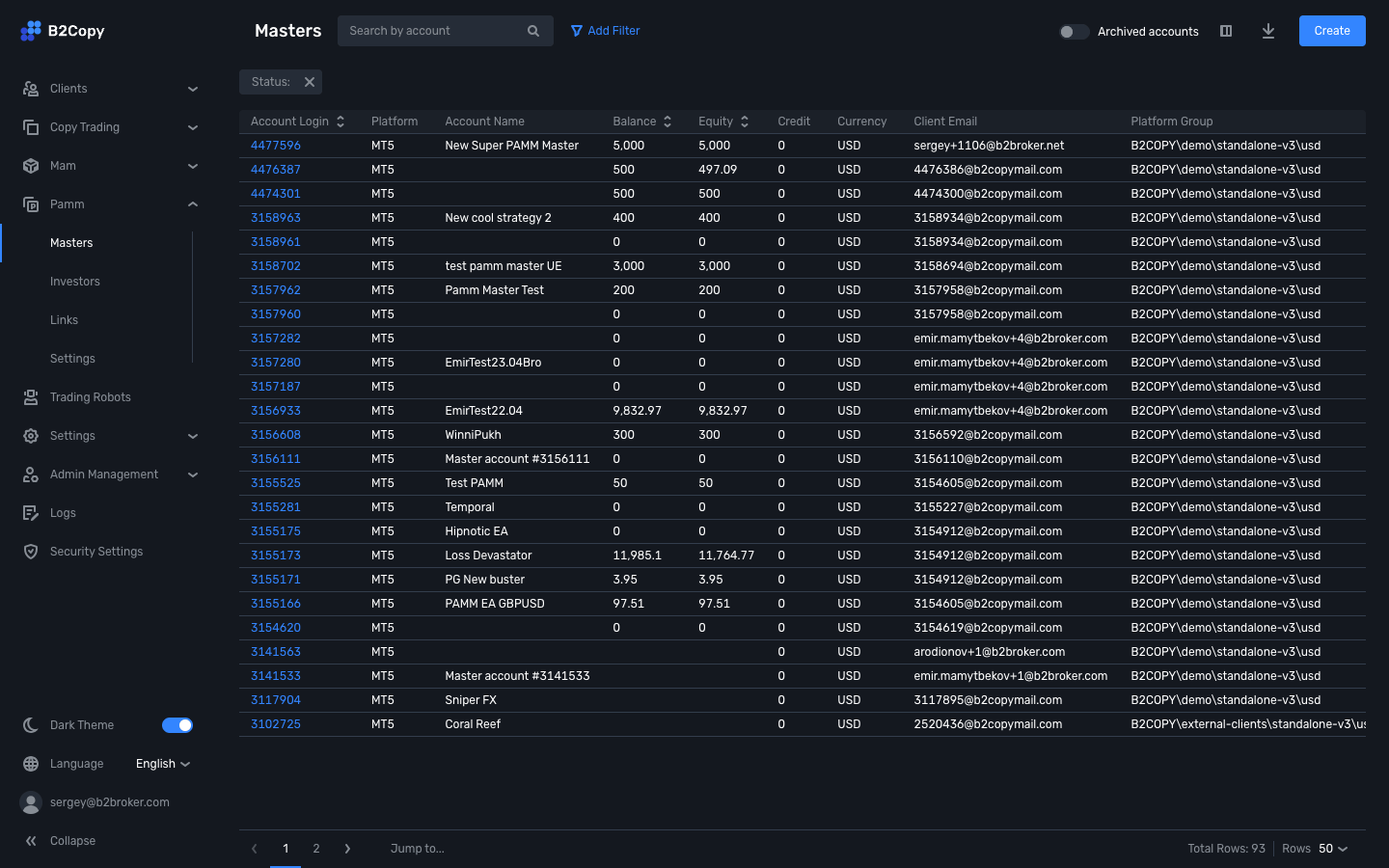Click the Platform Group column header

point(1172,122)
